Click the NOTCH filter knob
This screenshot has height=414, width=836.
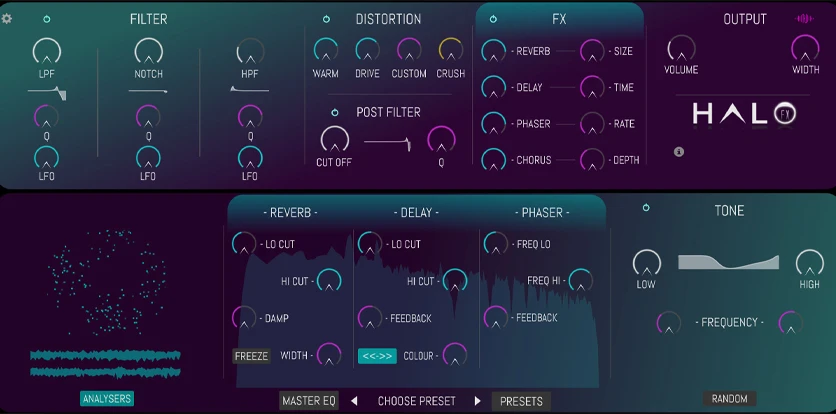(x=149, y=52)
